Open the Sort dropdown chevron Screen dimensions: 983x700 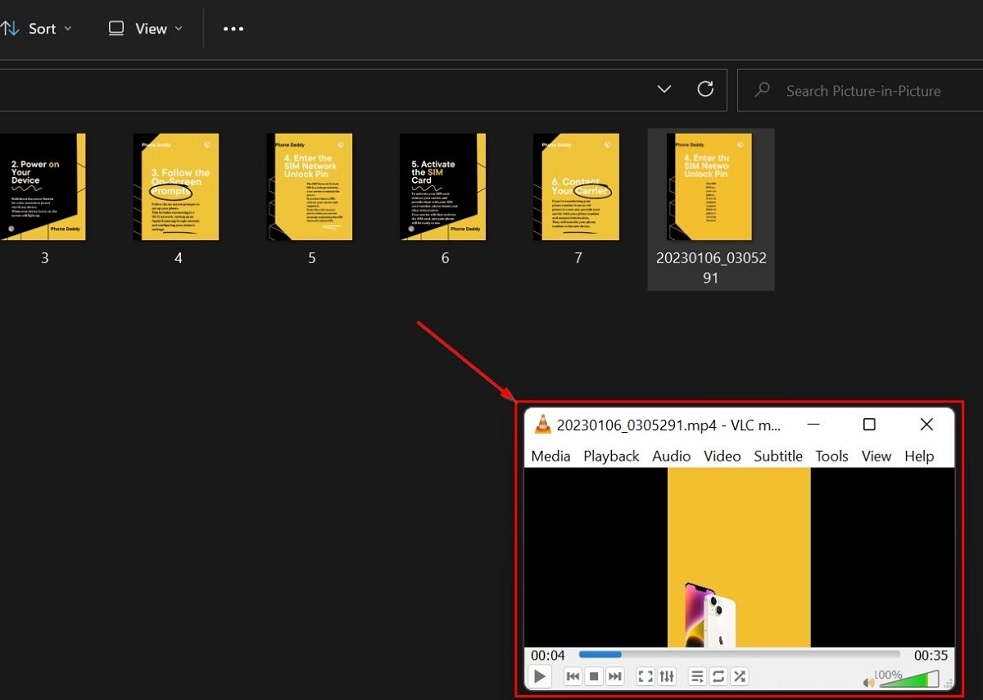click(66, 28)
